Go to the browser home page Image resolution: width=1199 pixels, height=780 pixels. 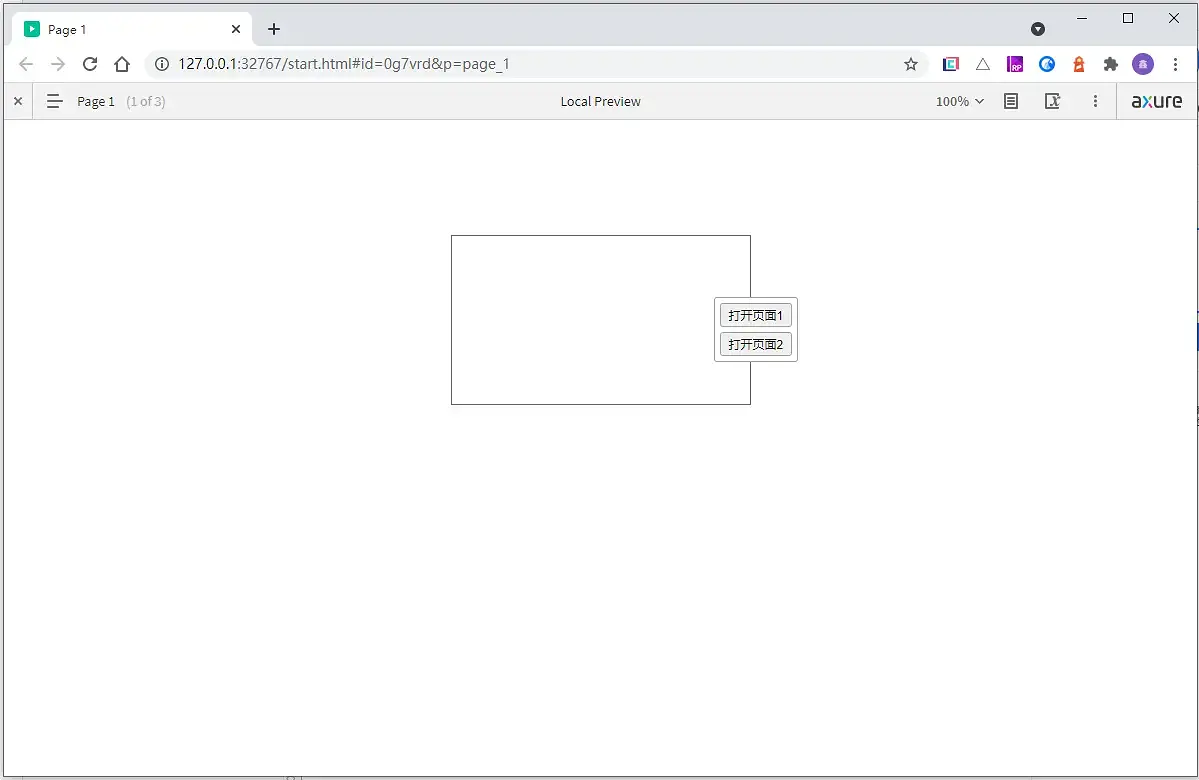pyautogui.click(x=122, y=64)
